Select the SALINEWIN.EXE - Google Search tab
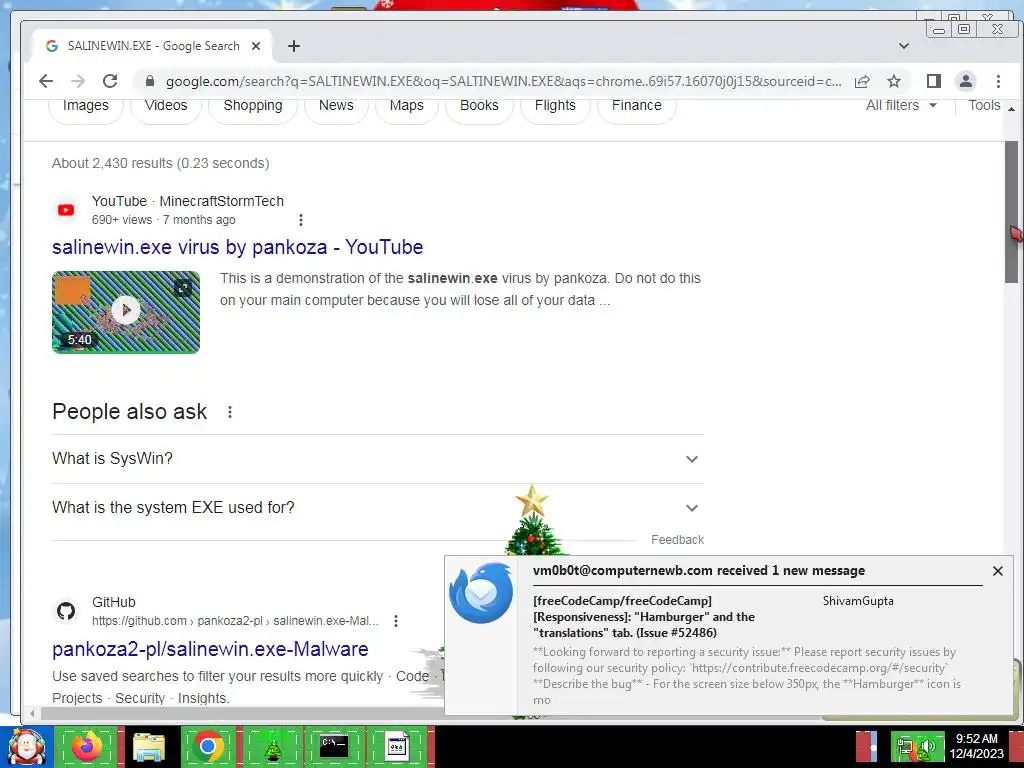This screenshot has height=768, width=1024. pos(153,46)
